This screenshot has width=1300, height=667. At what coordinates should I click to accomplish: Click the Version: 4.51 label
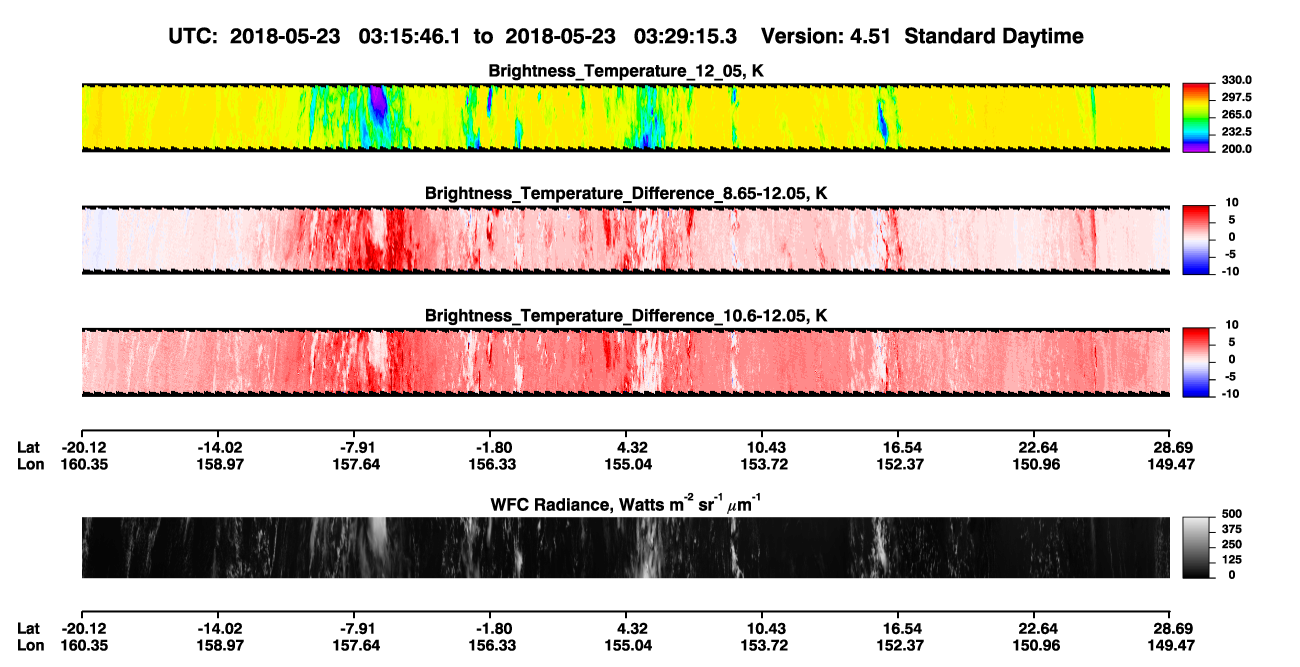point(826,37)
